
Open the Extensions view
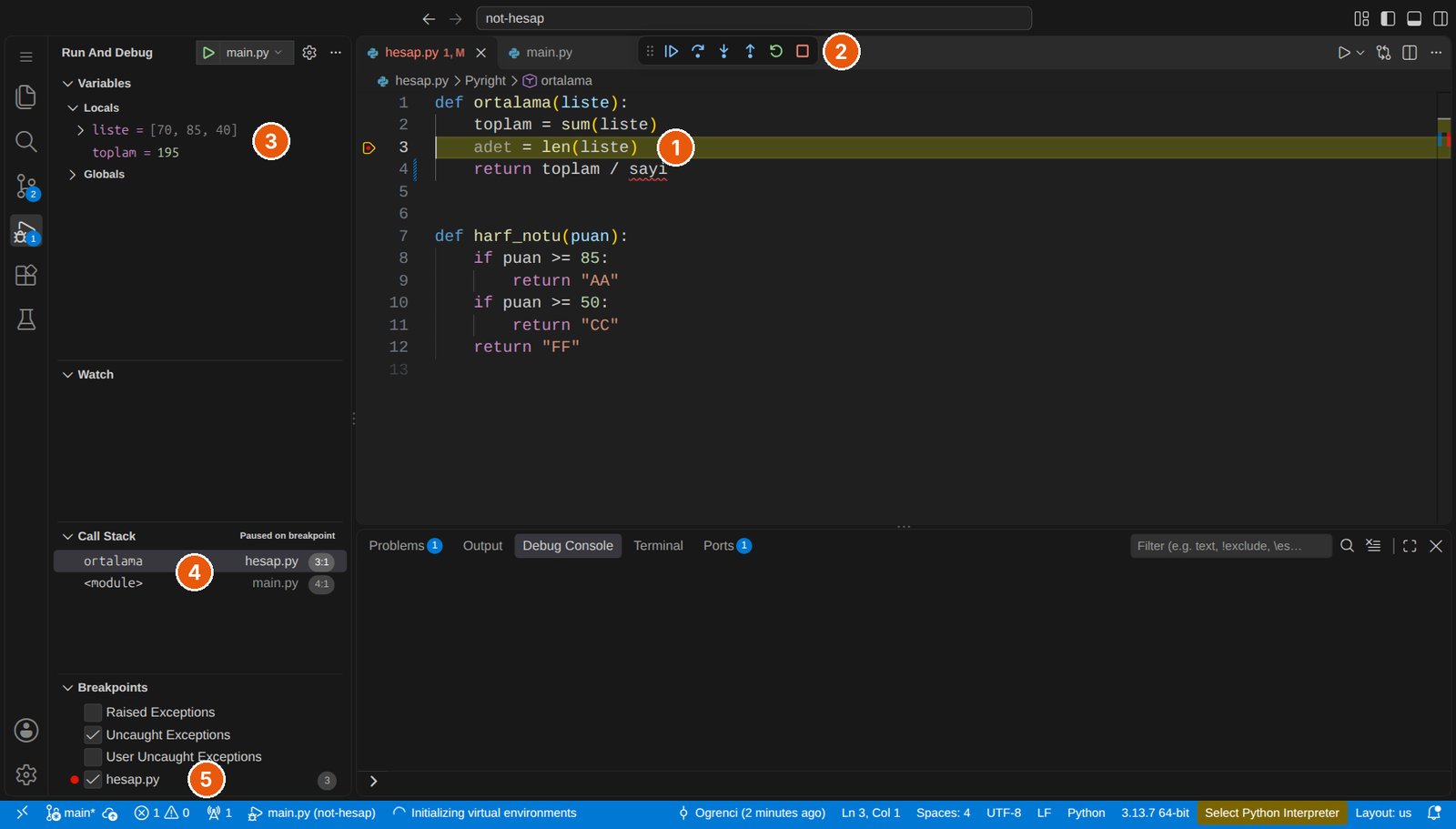(x=26, y=275)
